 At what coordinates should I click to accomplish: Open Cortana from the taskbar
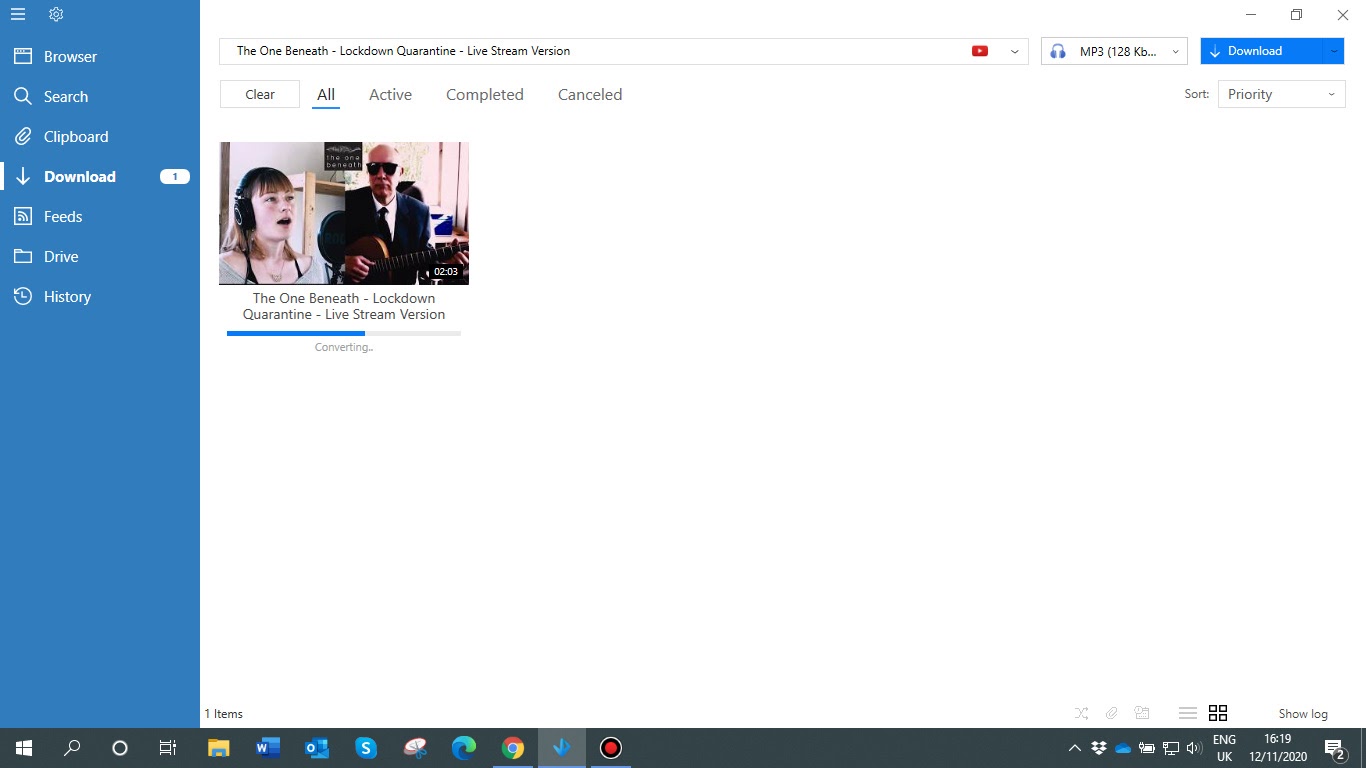120,748
